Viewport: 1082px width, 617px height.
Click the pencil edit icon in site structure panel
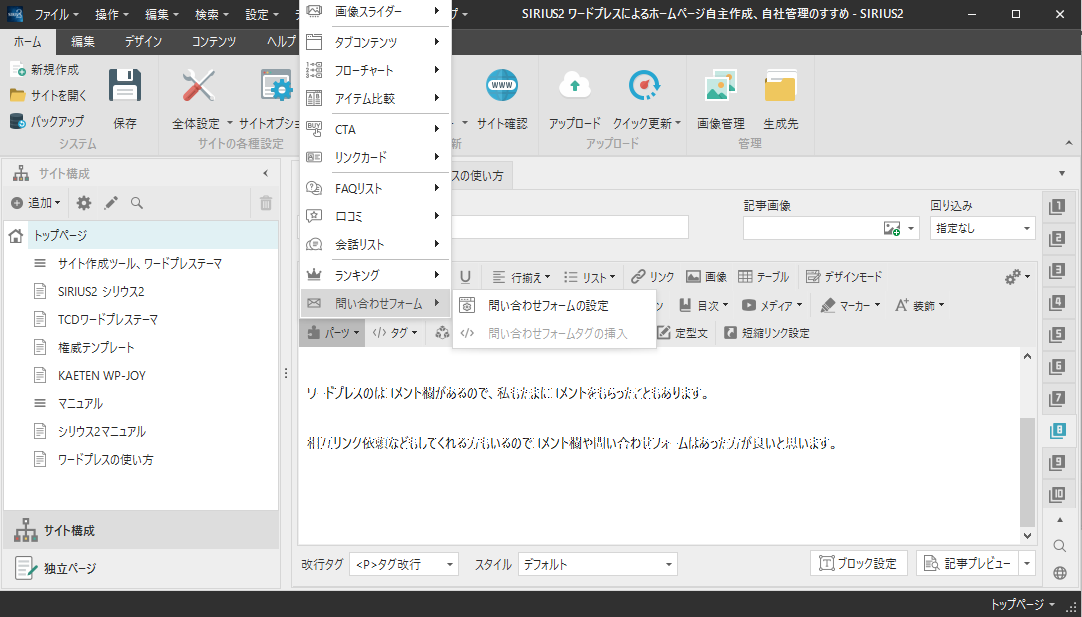tap(111, 203)
